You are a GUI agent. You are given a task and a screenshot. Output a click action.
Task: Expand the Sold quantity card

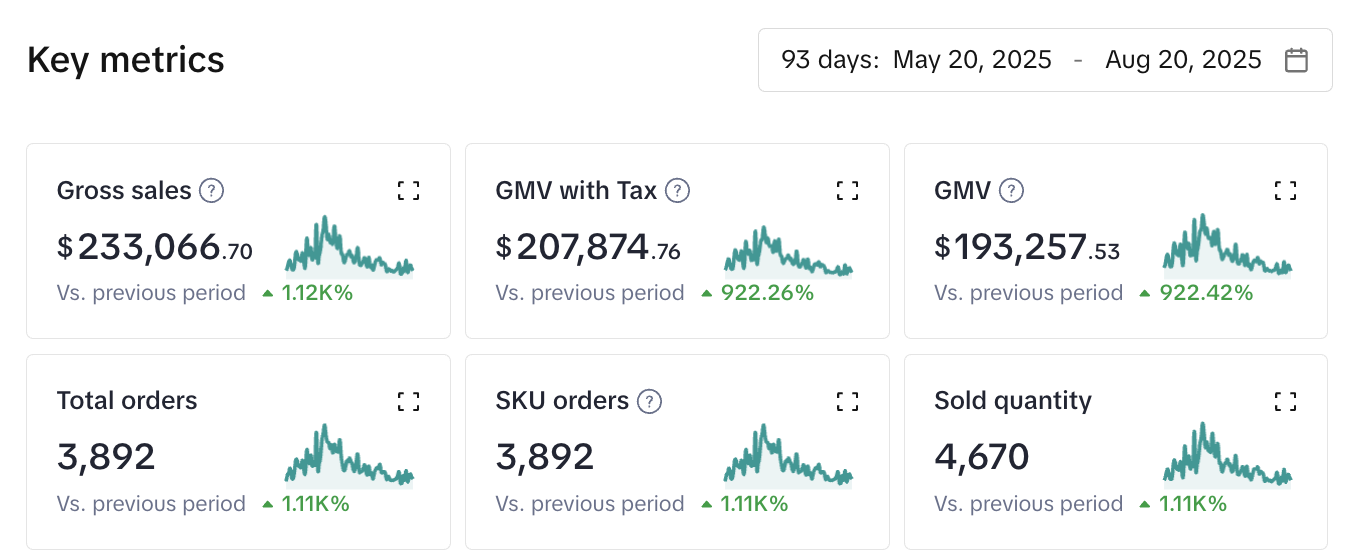point(1285,402)
